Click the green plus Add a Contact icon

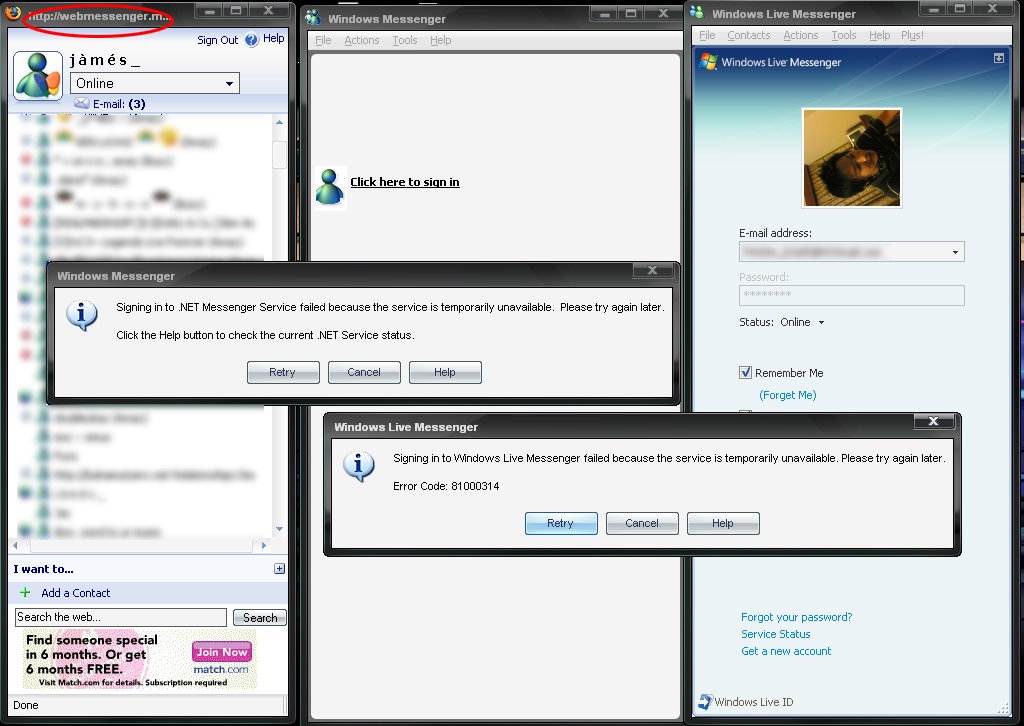point(26,593)
